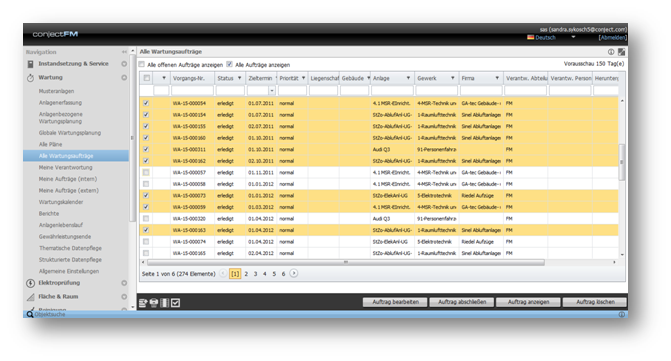Screen dimensions: 671x361
Task: Go to page 2 of results
Action: (x=246, y=274)
